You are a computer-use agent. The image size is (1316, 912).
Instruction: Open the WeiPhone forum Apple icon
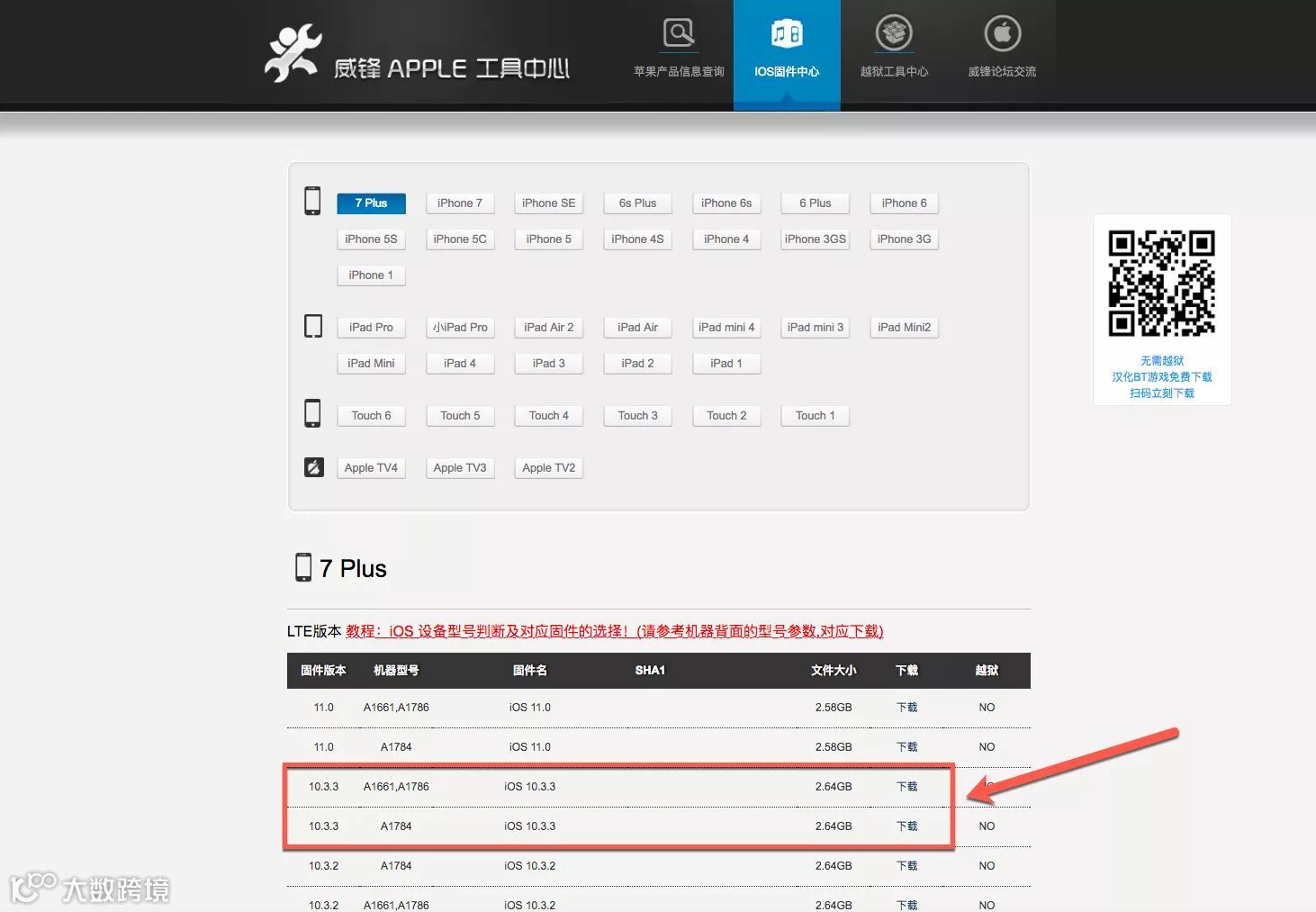tap(1002, 33)
